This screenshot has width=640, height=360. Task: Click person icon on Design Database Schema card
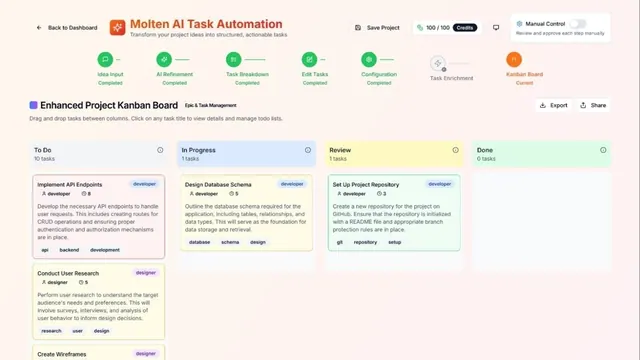coord(191,194)
